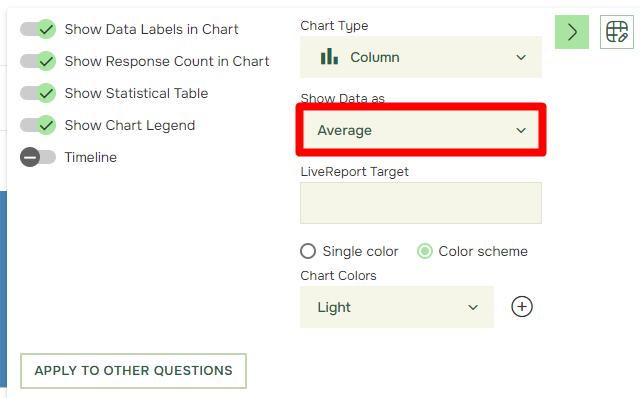Toggle the Show Chart Legend switch
This screenshot has height=398, width=640.
click(38, 125)
